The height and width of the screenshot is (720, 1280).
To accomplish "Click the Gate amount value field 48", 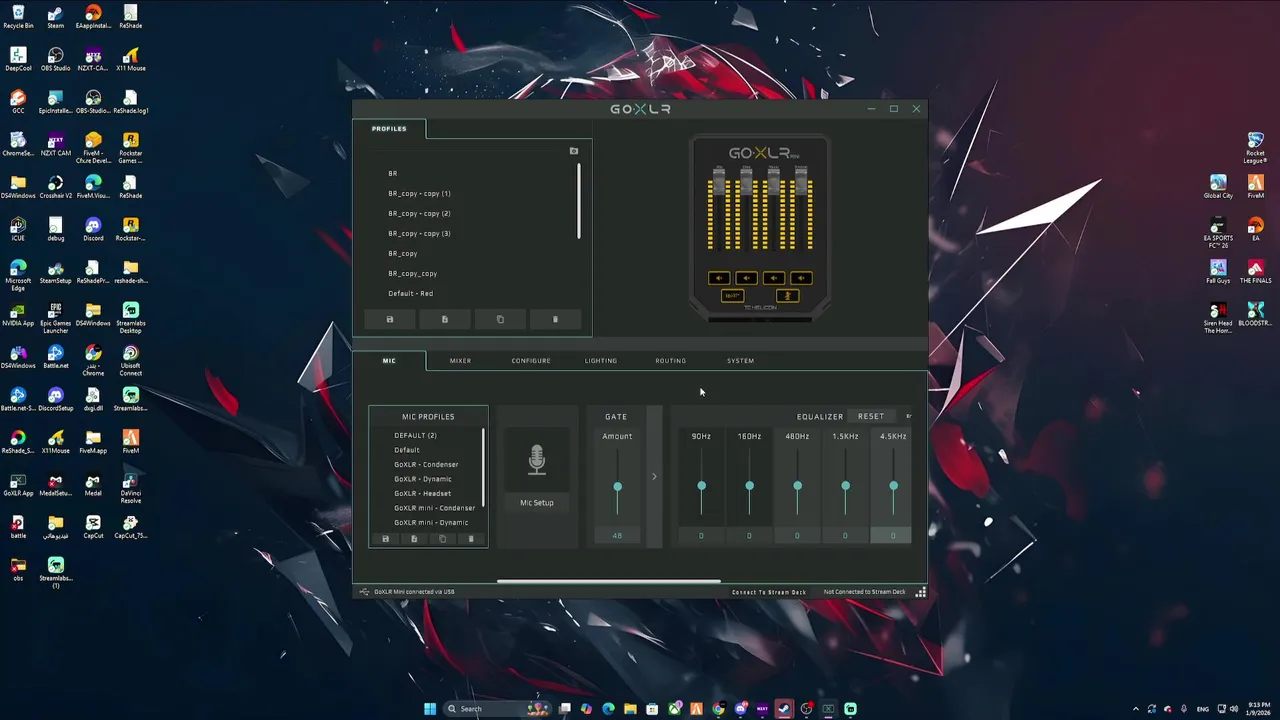I will (x=617, y=536).
